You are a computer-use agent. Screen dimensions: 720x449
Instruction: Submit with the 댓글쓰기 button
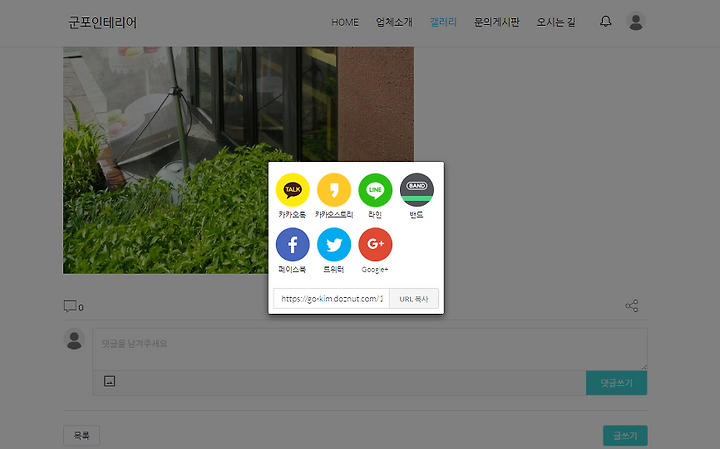click(616, 383)
